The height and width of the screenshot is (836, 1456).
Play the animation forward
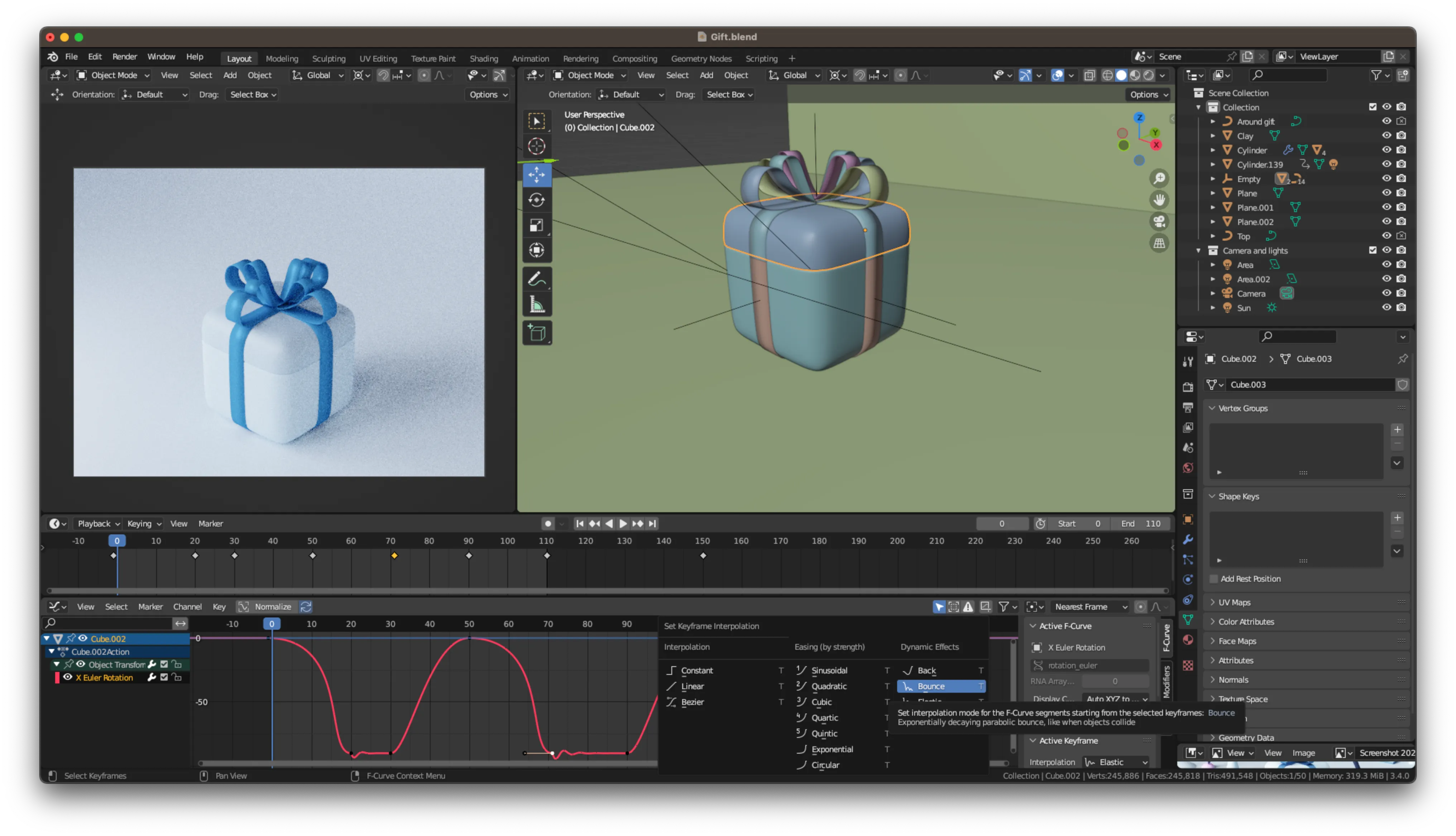(623, 524)
